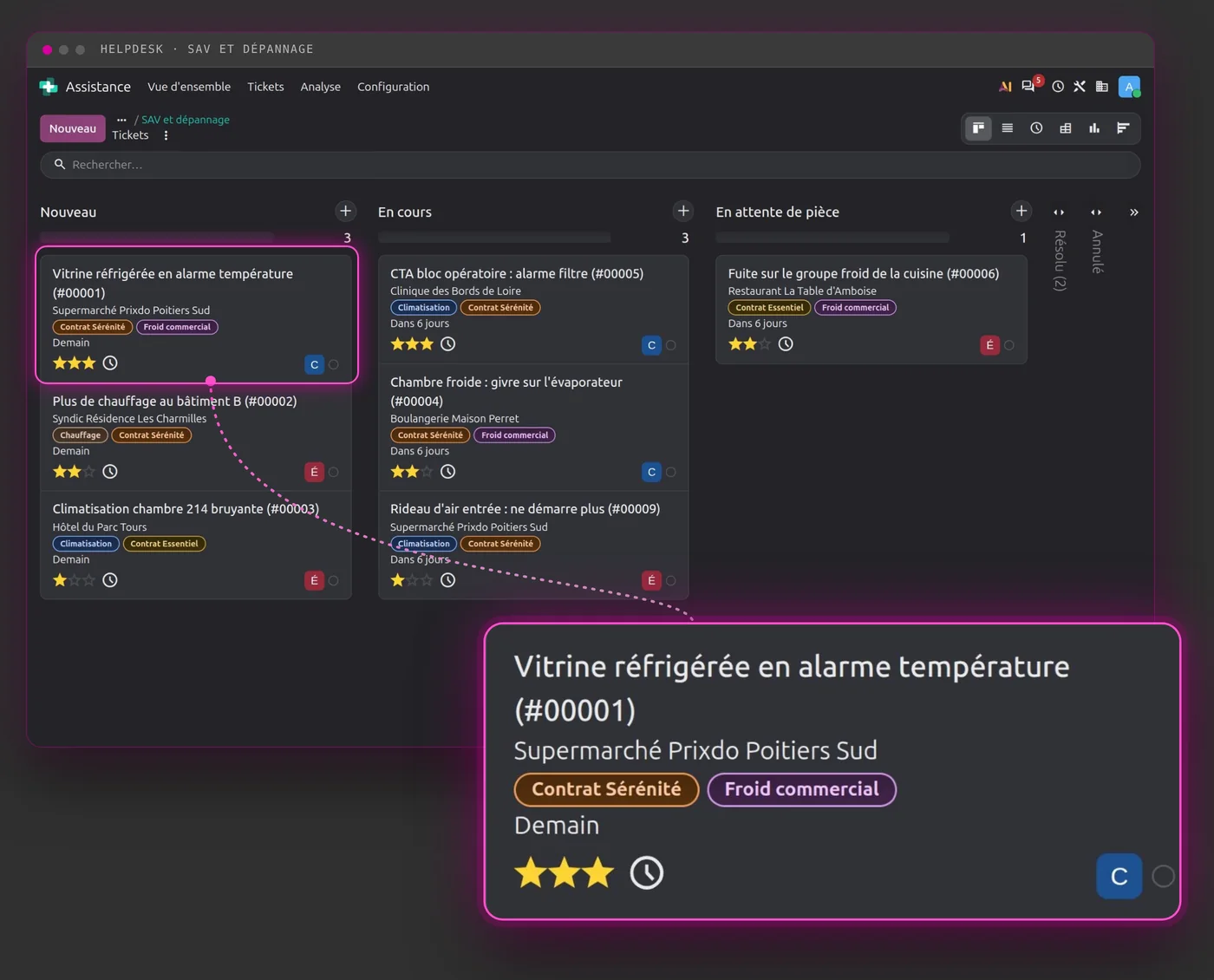Image resolution: width=1214 pixels, height=980 pixels.
Task: Open activity clock on ticket #00002
Action: [110, 472]
